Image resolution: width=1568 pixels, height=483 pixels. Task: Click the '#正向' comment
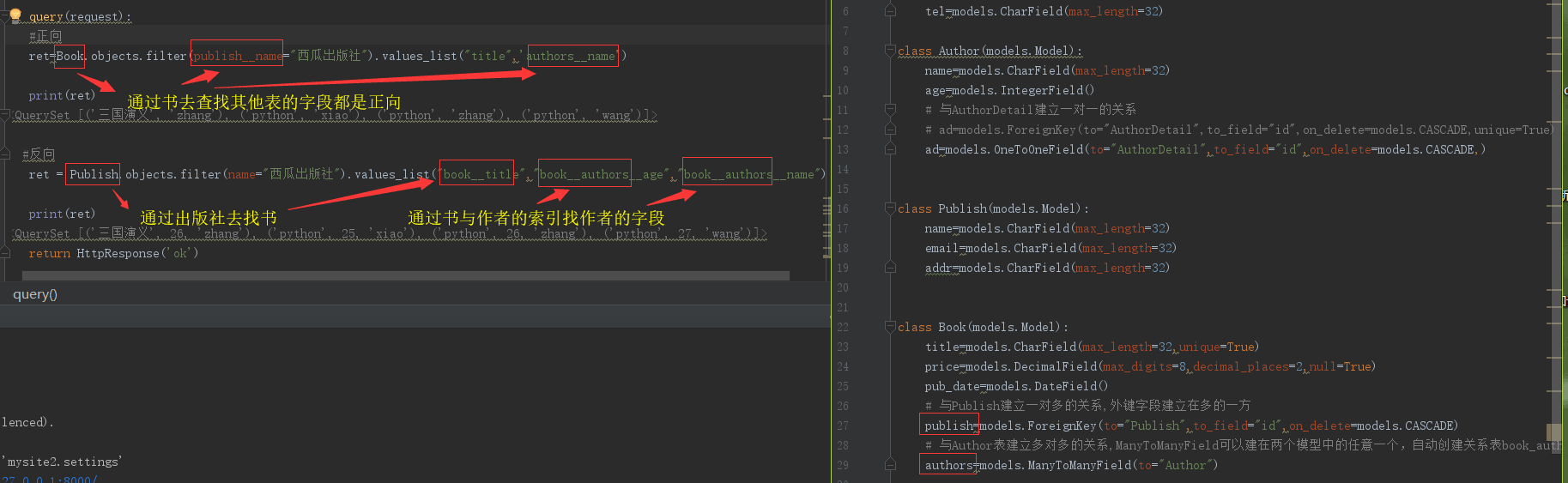pos(45,36)
